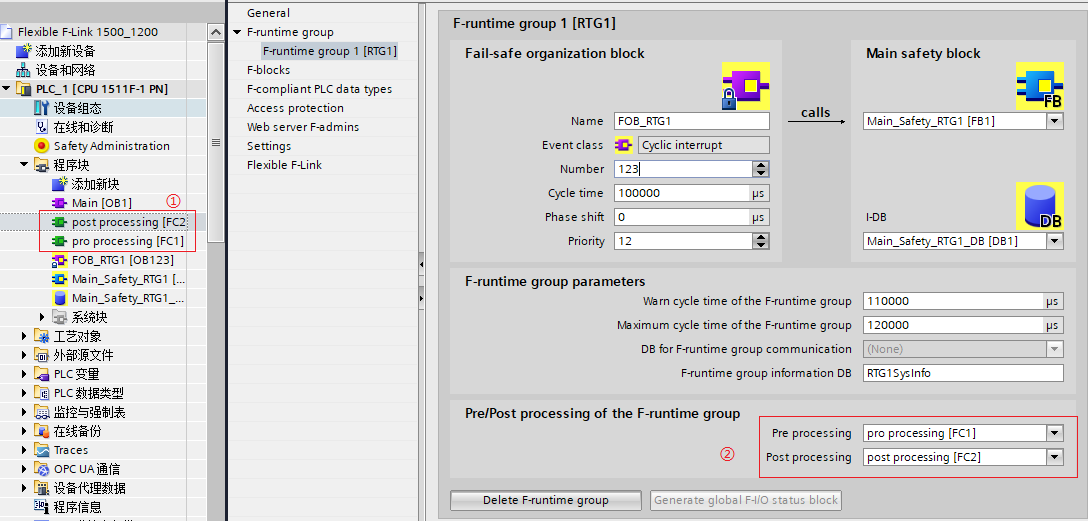Click the FOB_RTG1 [OB123] block icon
The height and width of the screenshot is (521, 1088).
tap(59, 260)
